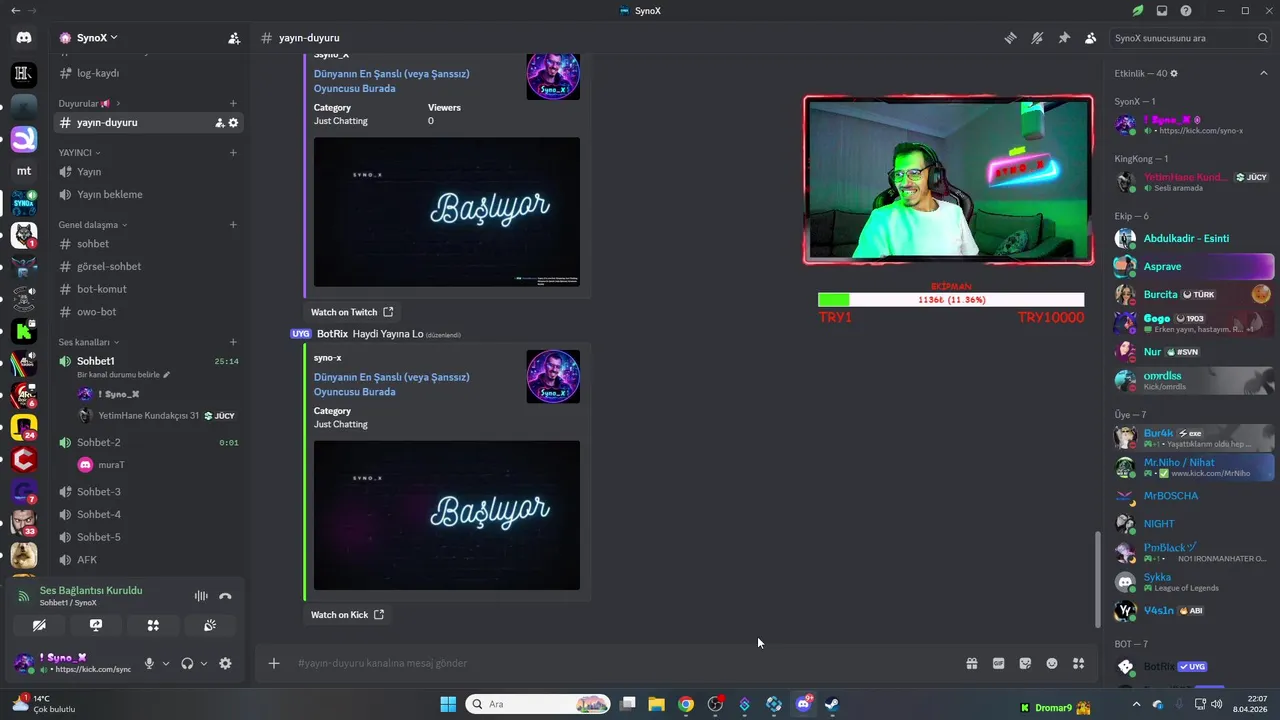This screenshot has height=720, width=1280.
Task: Toggle the headphone deafen button
Action: pos(187,663)
